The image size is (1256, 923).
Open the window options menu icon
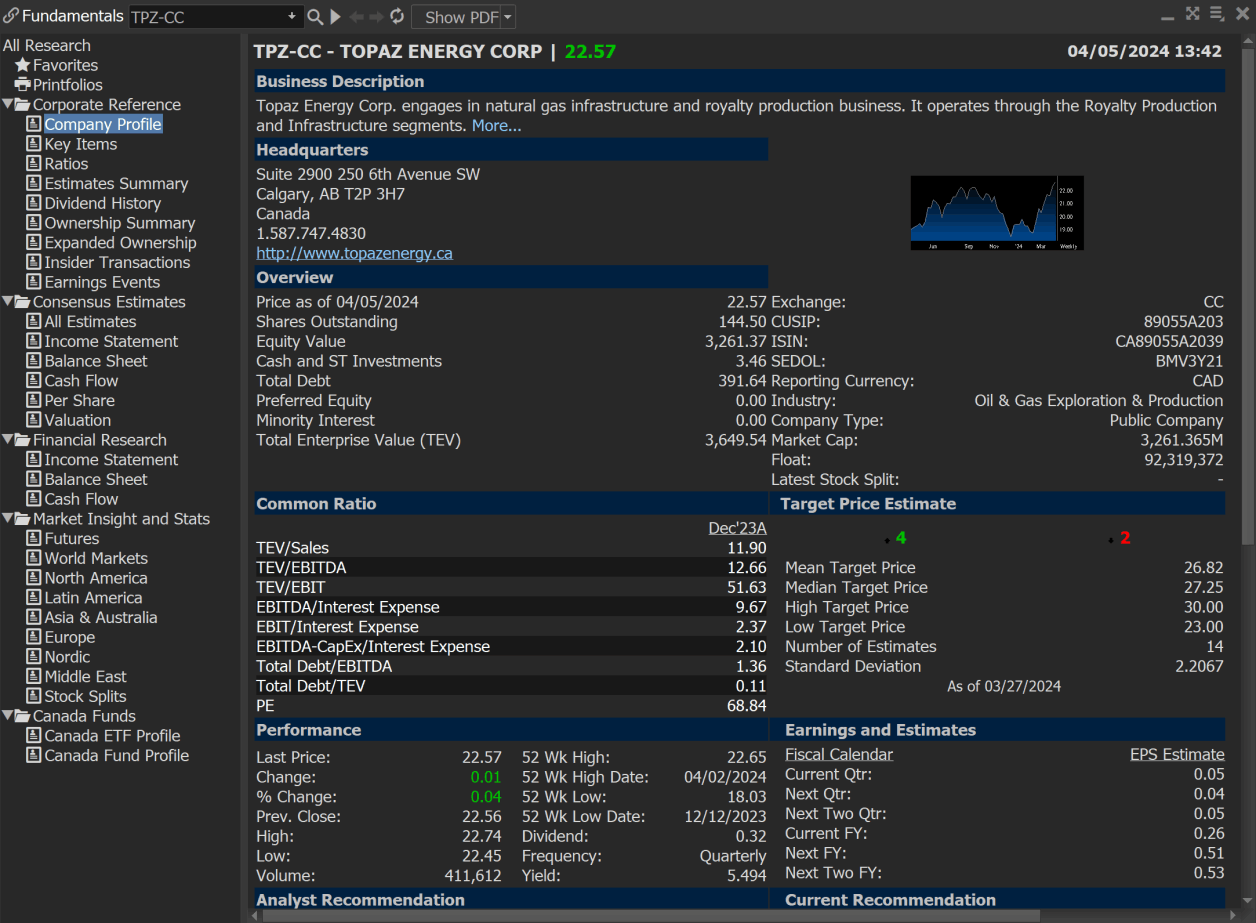[1217, 14]
